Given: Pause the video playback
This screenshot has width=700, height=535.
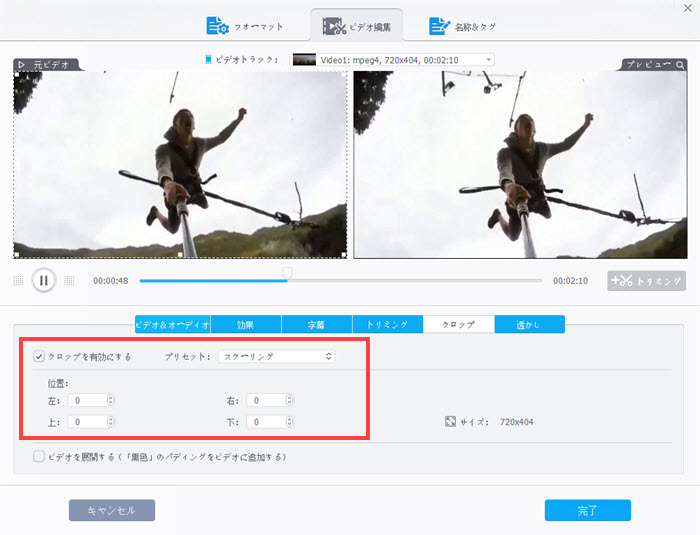Looking at the screenshot, I should coord(44,280).
